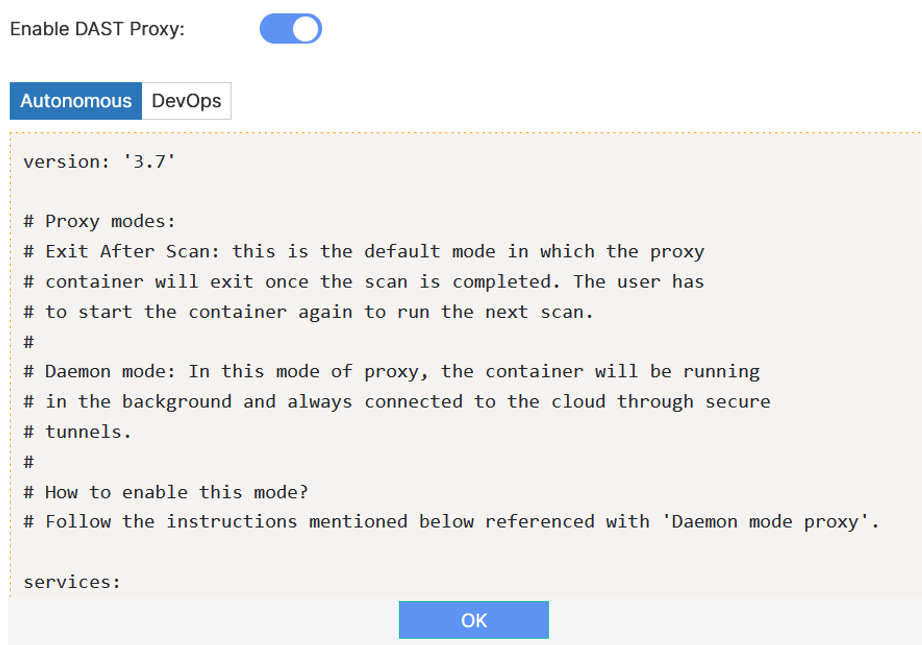Screen dimensions: 922x645
Task: Click line '# to start the container again'
Action: click(308, 311)
